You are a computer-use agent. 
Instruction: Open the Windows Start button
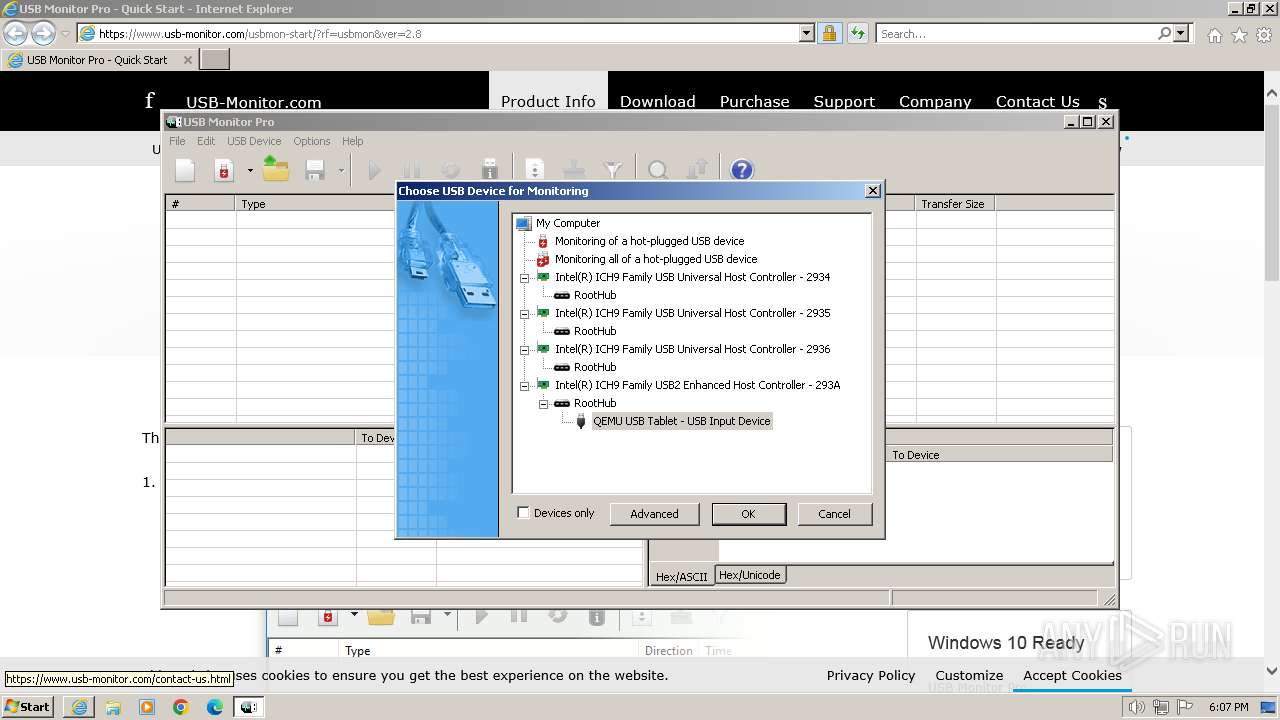27,706
